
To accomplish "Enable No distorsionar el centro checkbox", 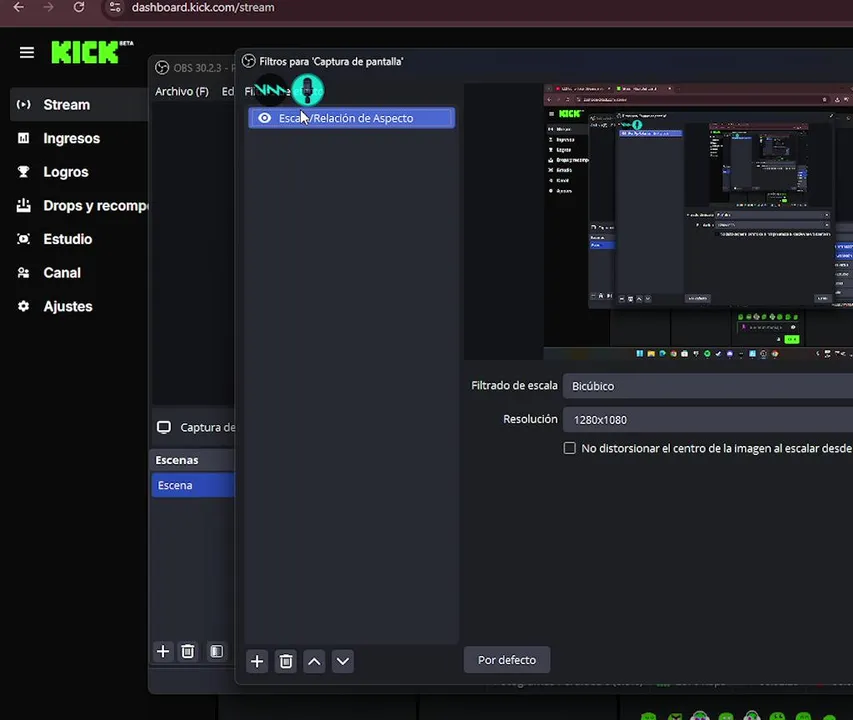I will pyautogui.click(x=570, y=448).
